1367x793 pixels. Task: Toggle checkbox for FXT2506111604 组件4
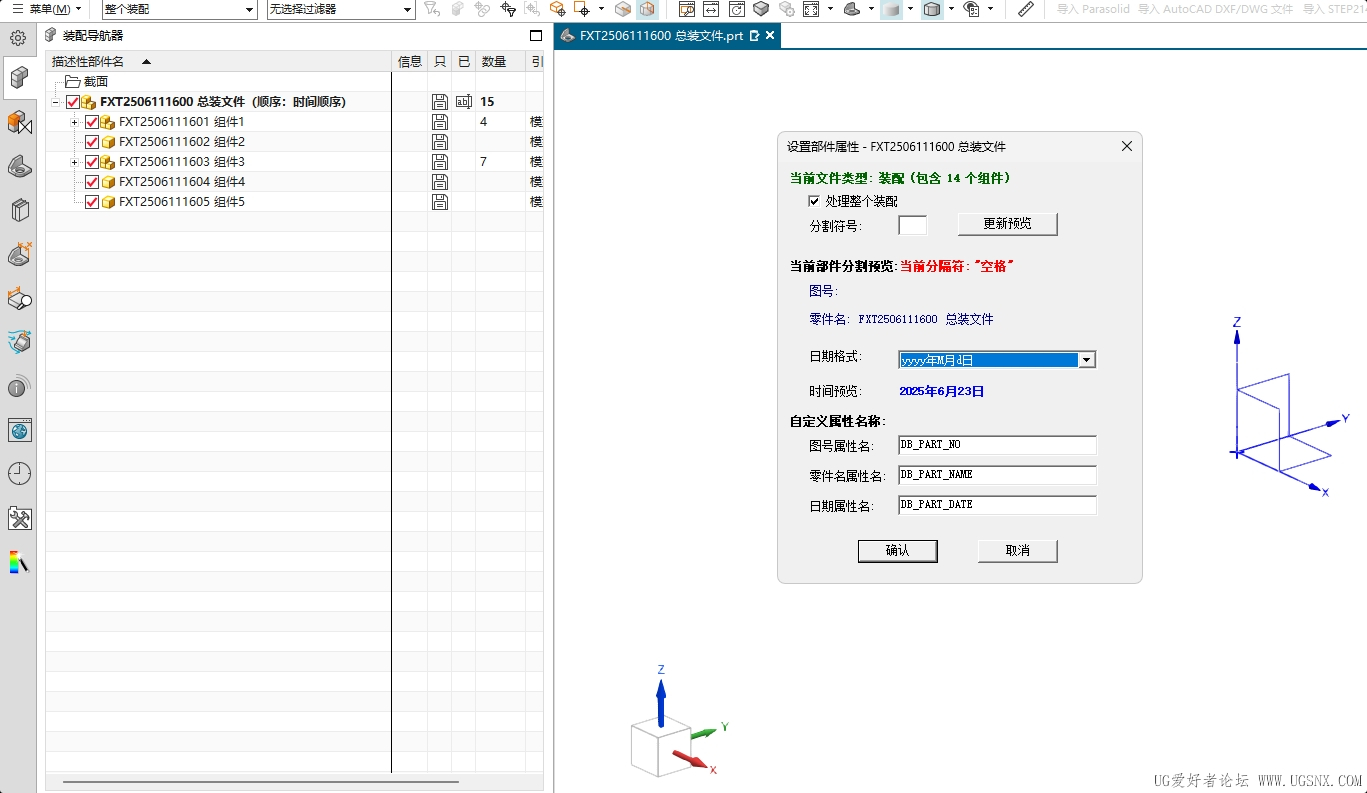tap(92, 182)
